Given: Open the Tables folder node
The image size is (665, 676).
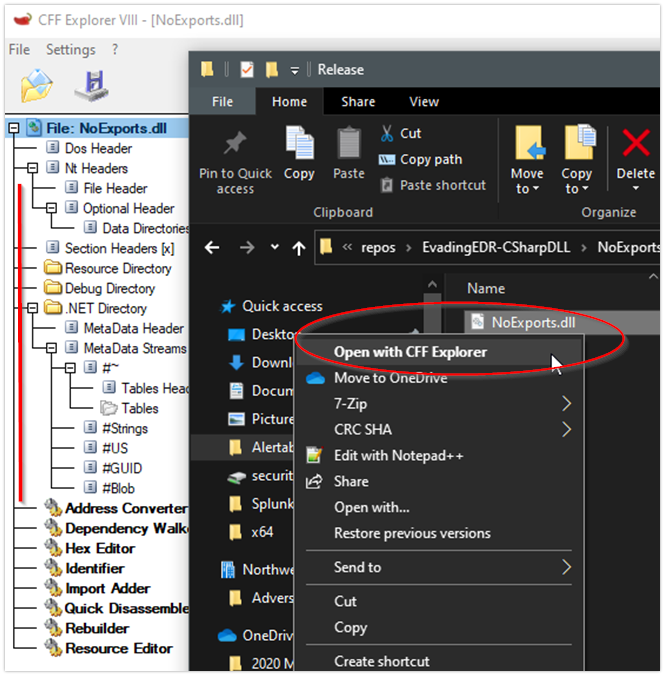Looking at the screenshot, I should pos(129,408).
